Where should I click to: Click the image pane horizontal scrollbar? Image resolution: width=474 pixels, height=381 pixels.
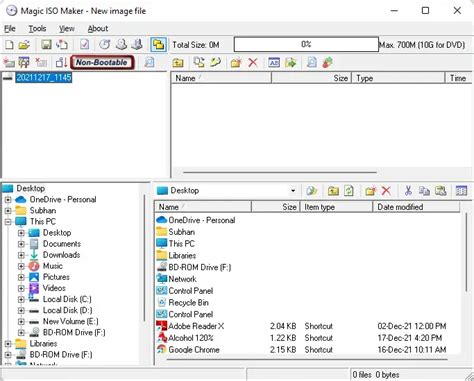pyautogui.click(x=280, y=173)
